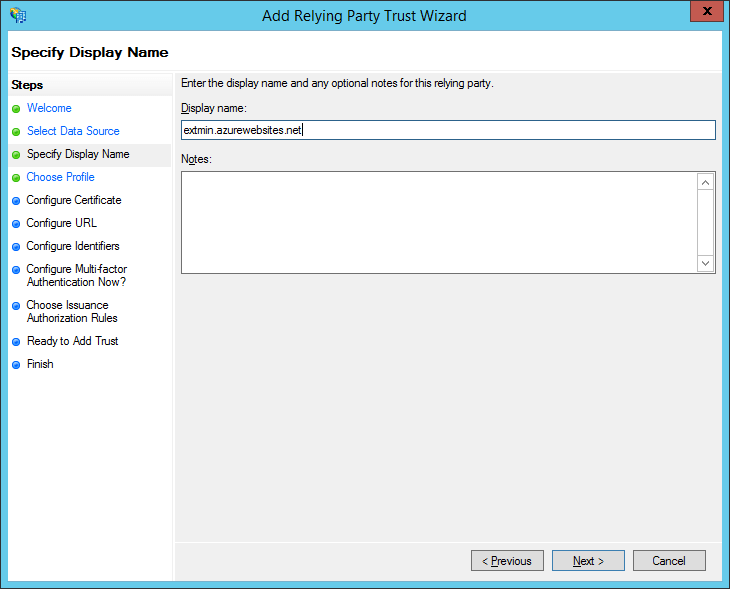
Task: Focus the Notes text area
Action: tap(438, 222)
